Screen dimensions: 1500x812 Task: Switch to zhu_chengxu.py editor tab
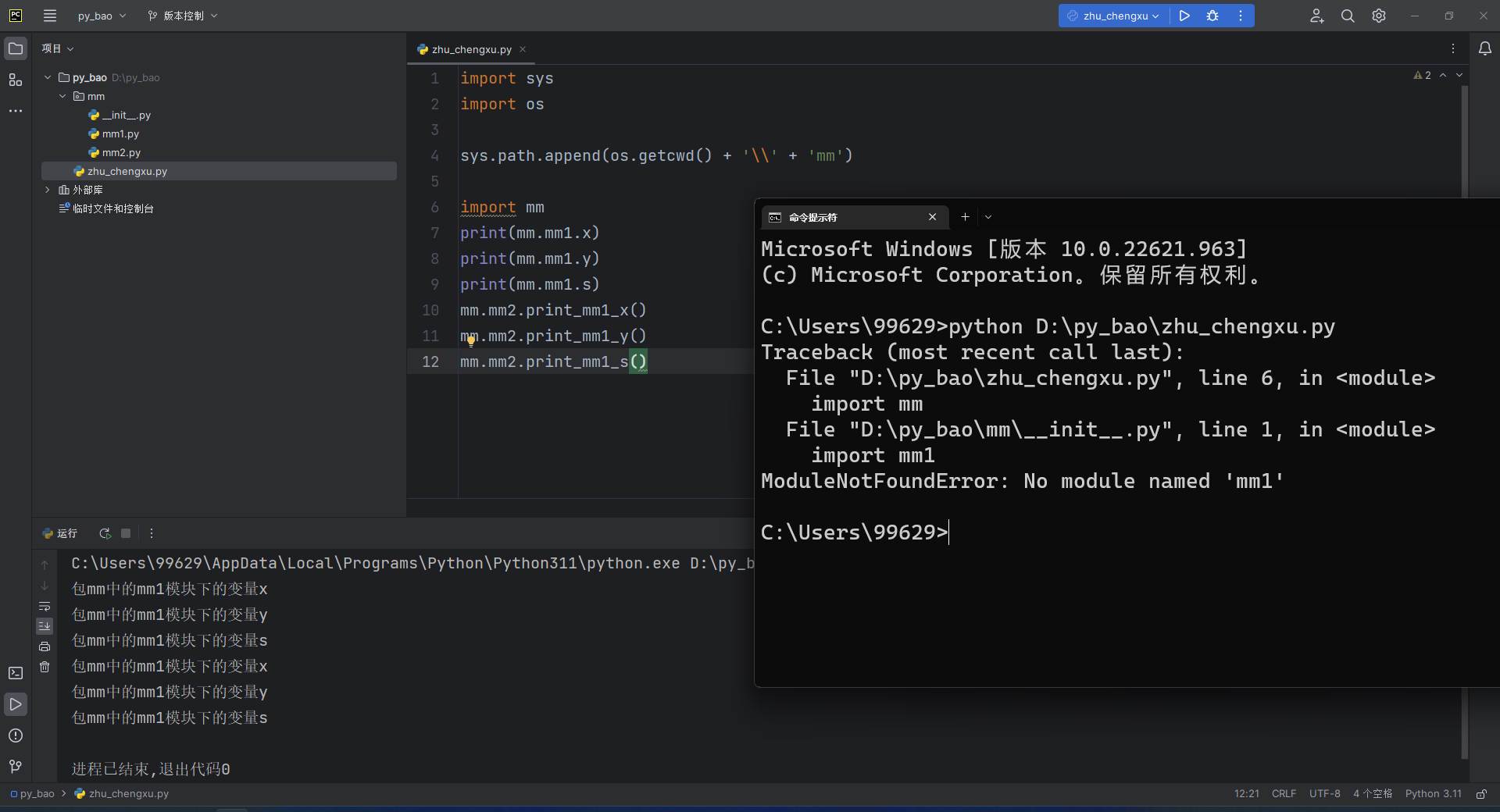(x=471, y=49)
